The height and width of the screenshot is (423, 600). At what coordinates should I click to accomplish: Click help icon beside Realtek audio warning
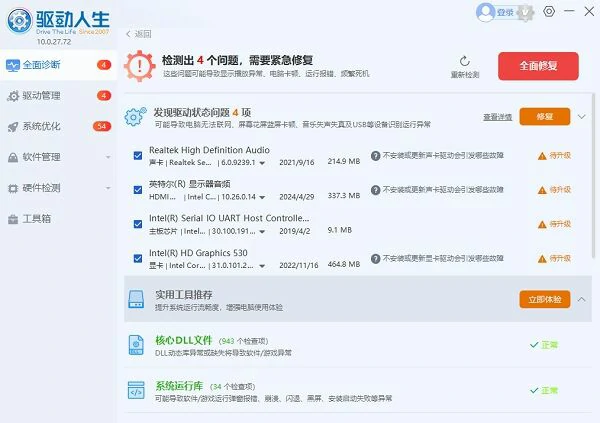(x=376, y=155)
